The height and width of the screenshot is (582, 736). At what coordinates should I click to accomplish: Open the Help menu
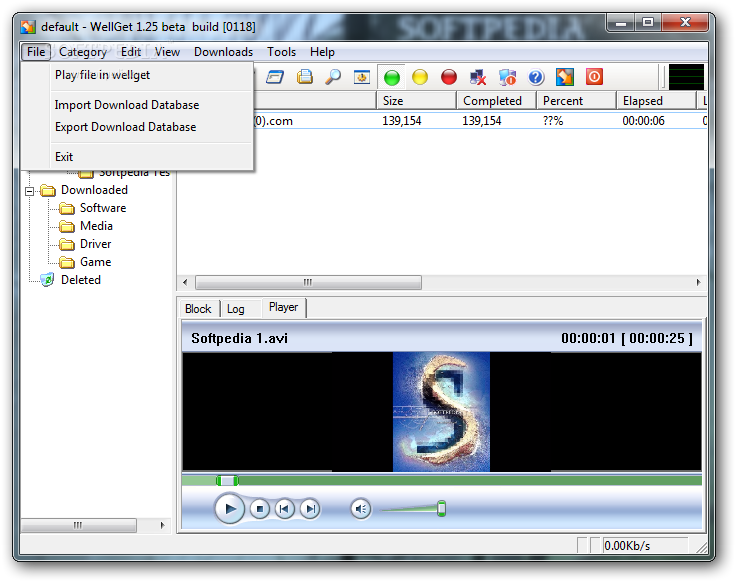[x=322, y=52]
